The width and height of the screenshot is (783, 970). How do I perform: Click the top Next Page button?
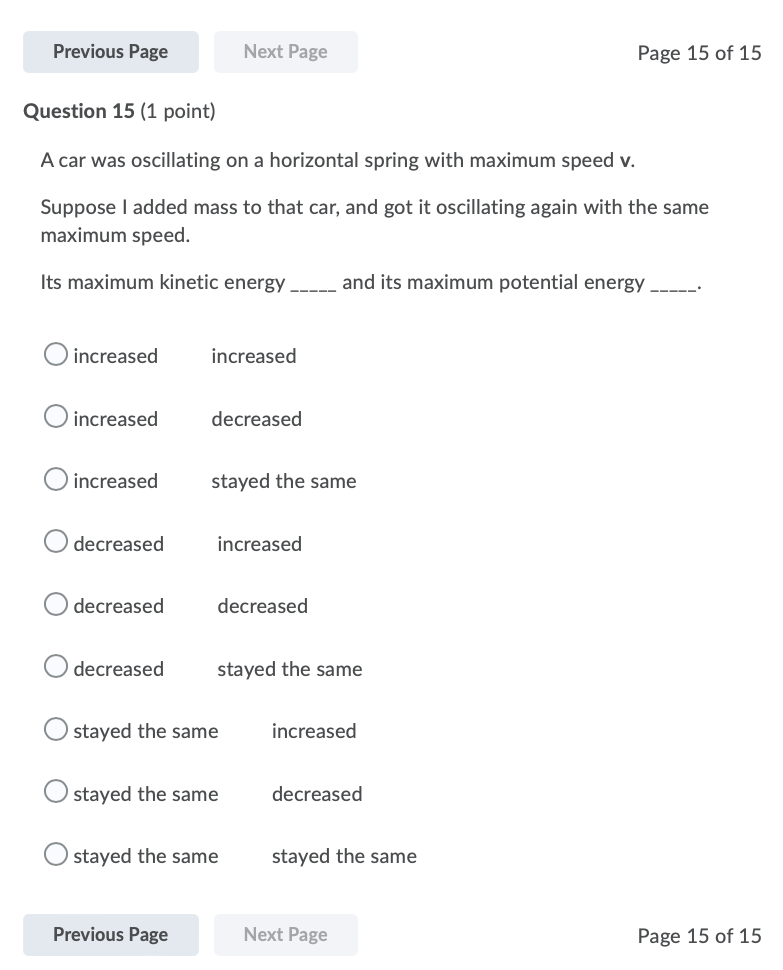pyautogui.click(x=285, y=51)
